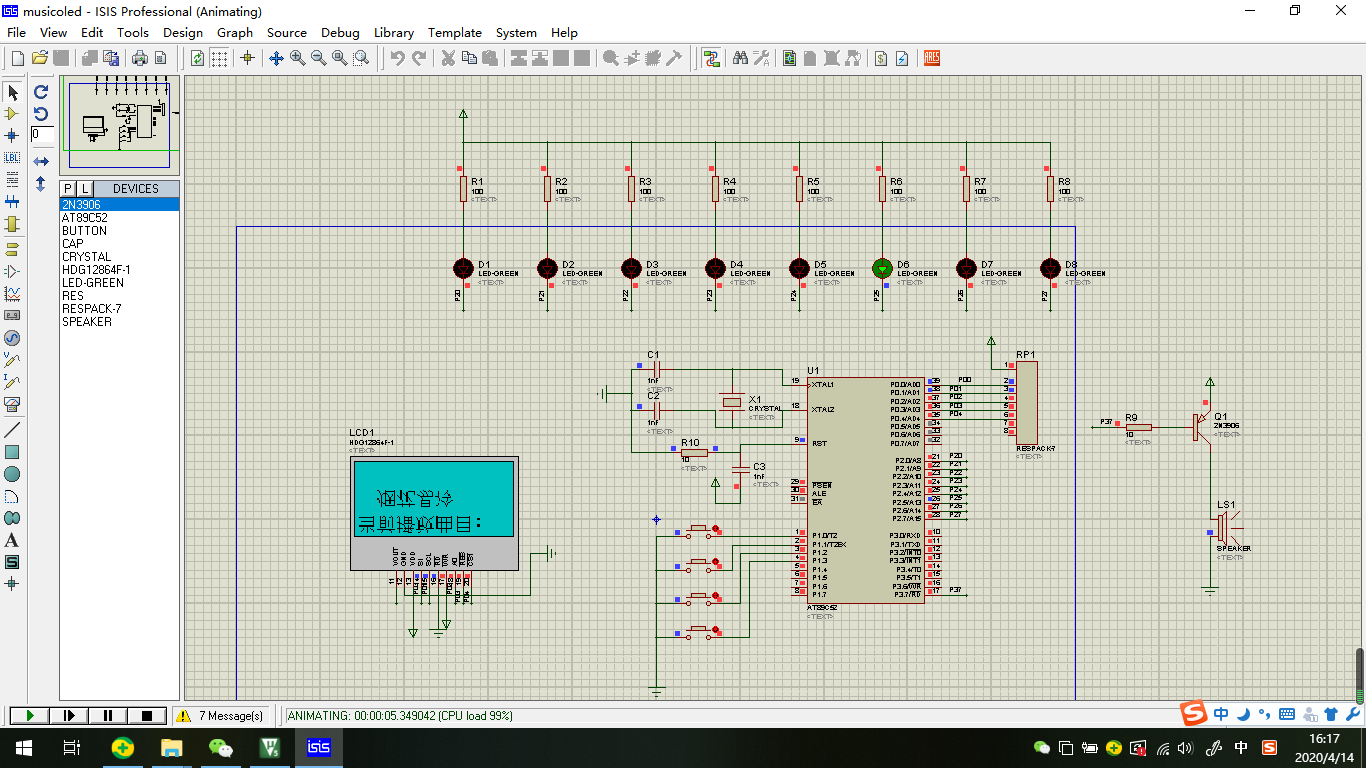Rotate the selection anti-clockwise
The image size is (1366, 768).
[41, 114]
